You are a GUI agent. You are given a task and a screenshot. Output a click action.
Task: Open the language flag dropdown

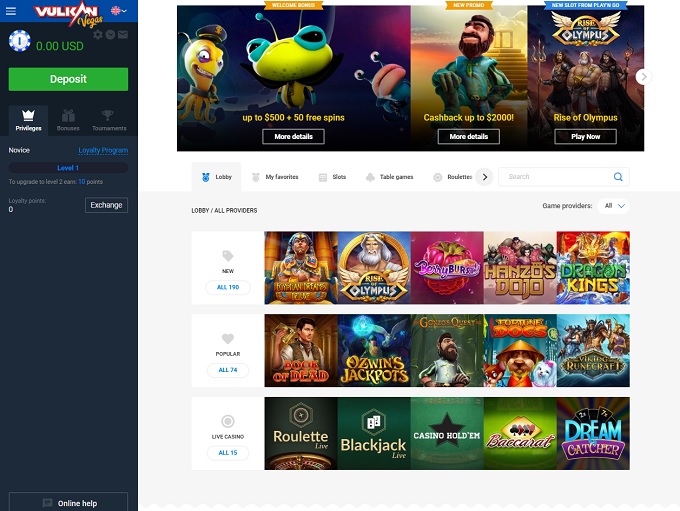119,11
